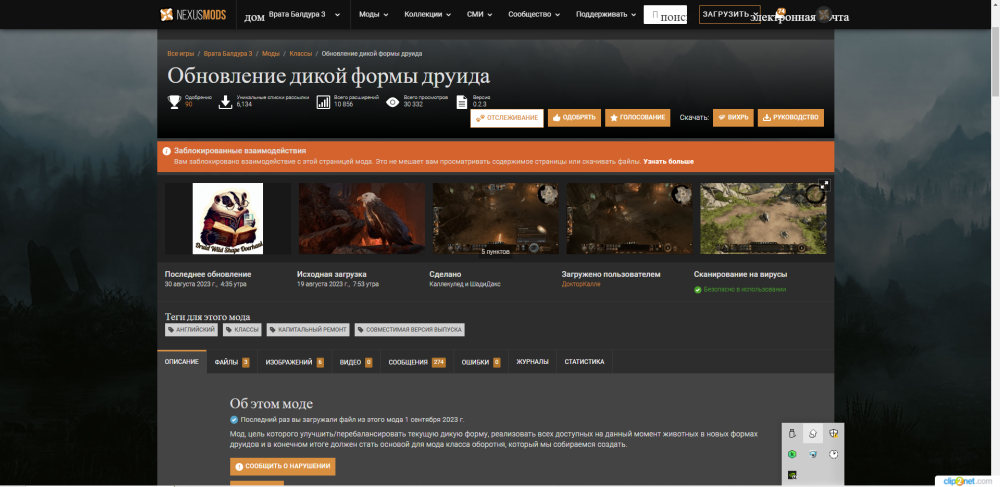1000x487 pixels.
Task: Click the search input field
Action: click(x=665, y=15)
